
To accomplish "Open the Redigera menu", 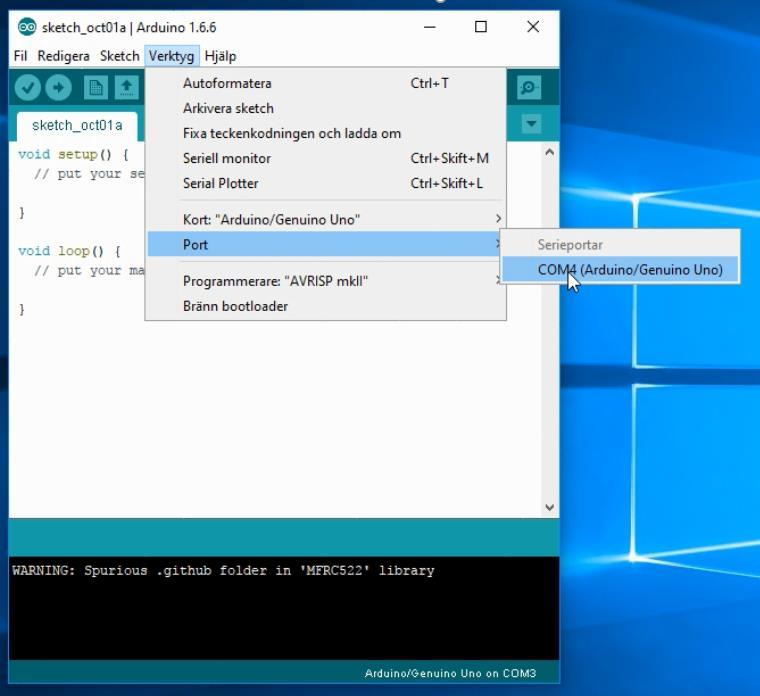I will click(63, 56).
